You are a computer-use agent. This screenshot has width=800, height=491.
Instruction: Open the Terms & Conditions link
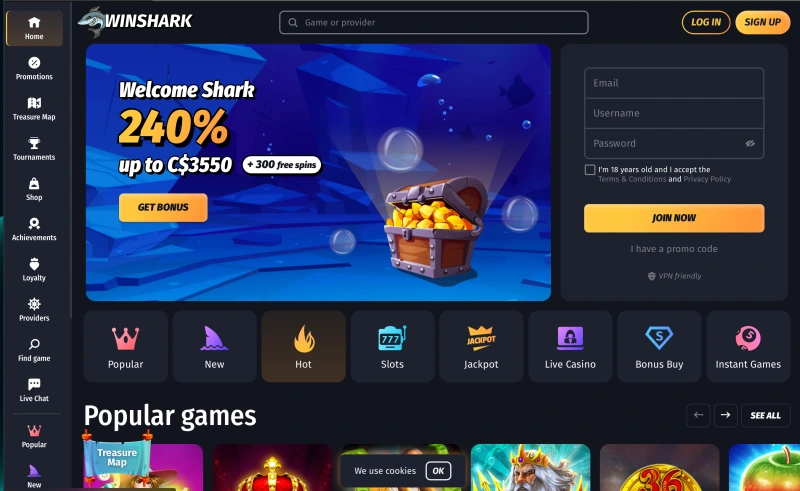pyautogui.click(x=632, y=179)
